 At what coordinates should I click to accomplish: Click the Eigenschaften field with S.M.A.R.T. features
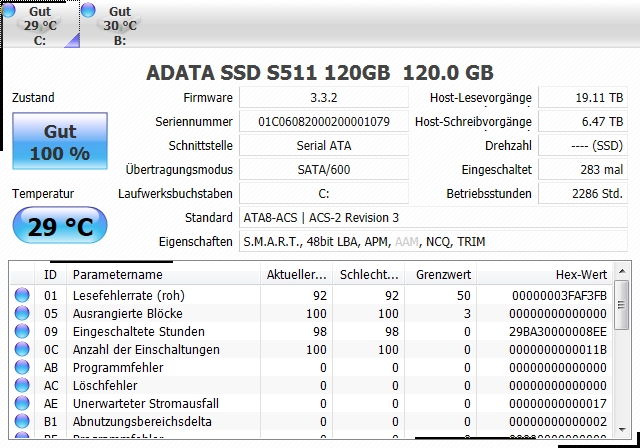[433, 242]
